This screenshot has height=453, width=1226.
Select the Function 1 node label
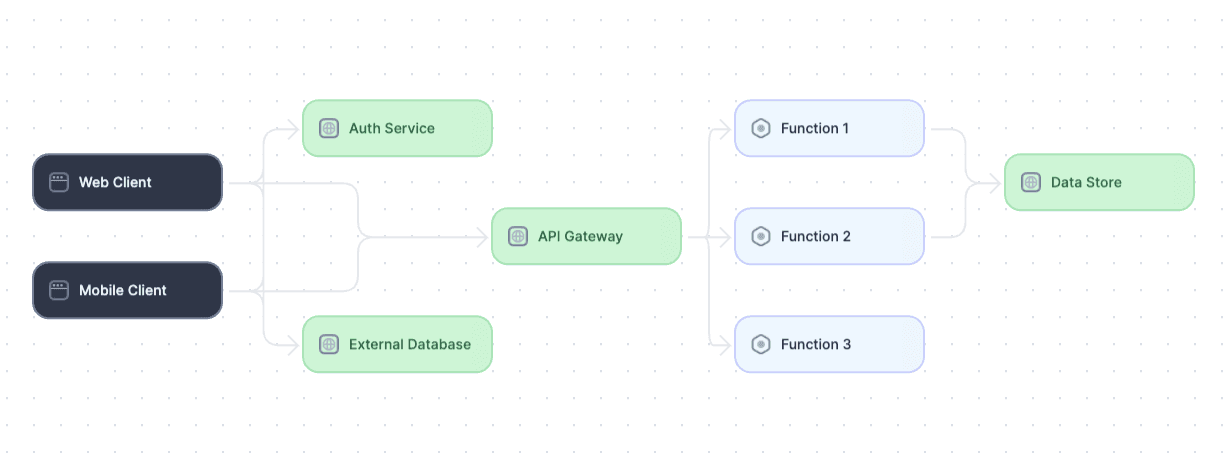point(815,128)
